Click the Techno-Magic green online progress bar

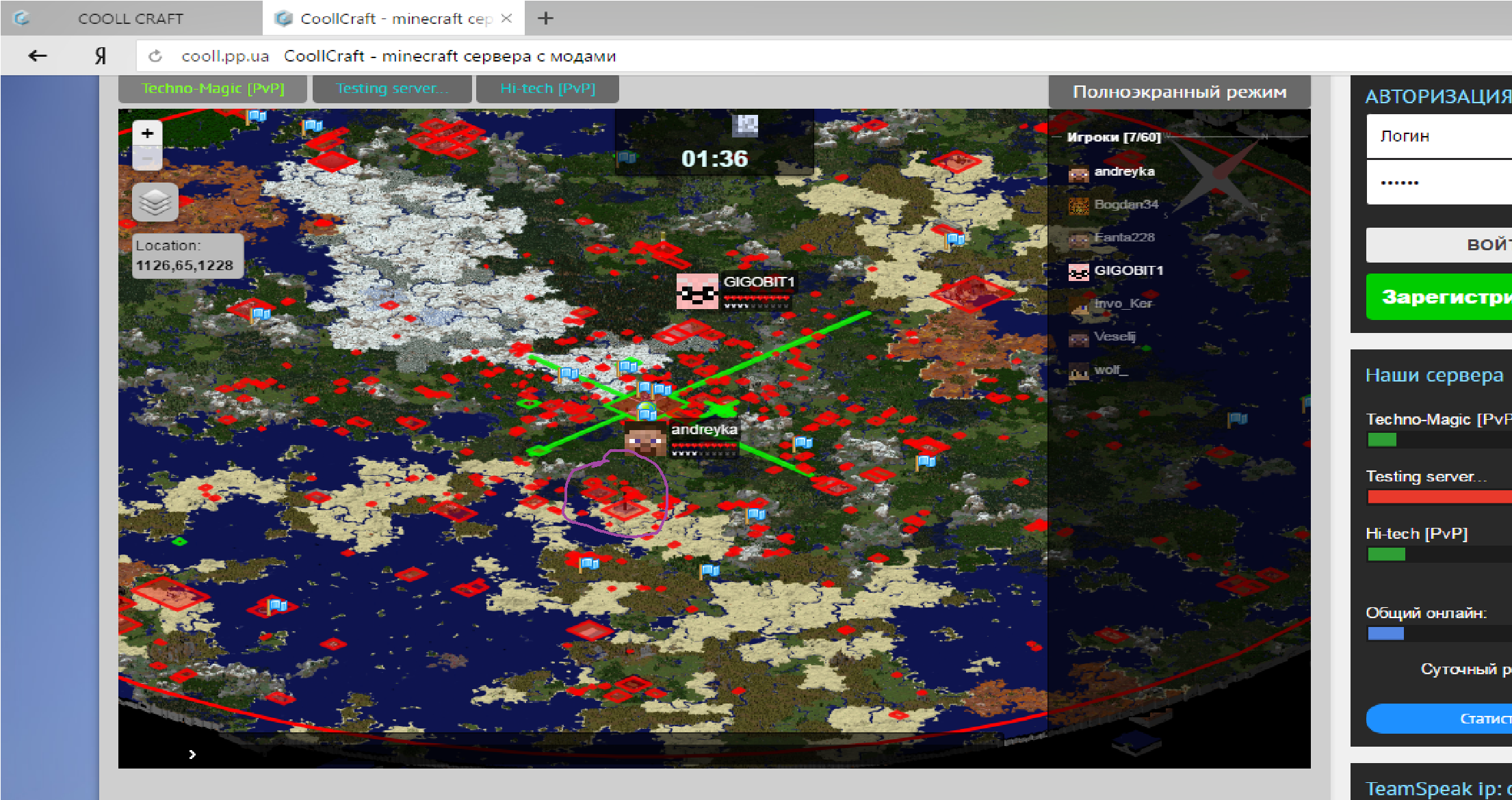pos(1381,440)
